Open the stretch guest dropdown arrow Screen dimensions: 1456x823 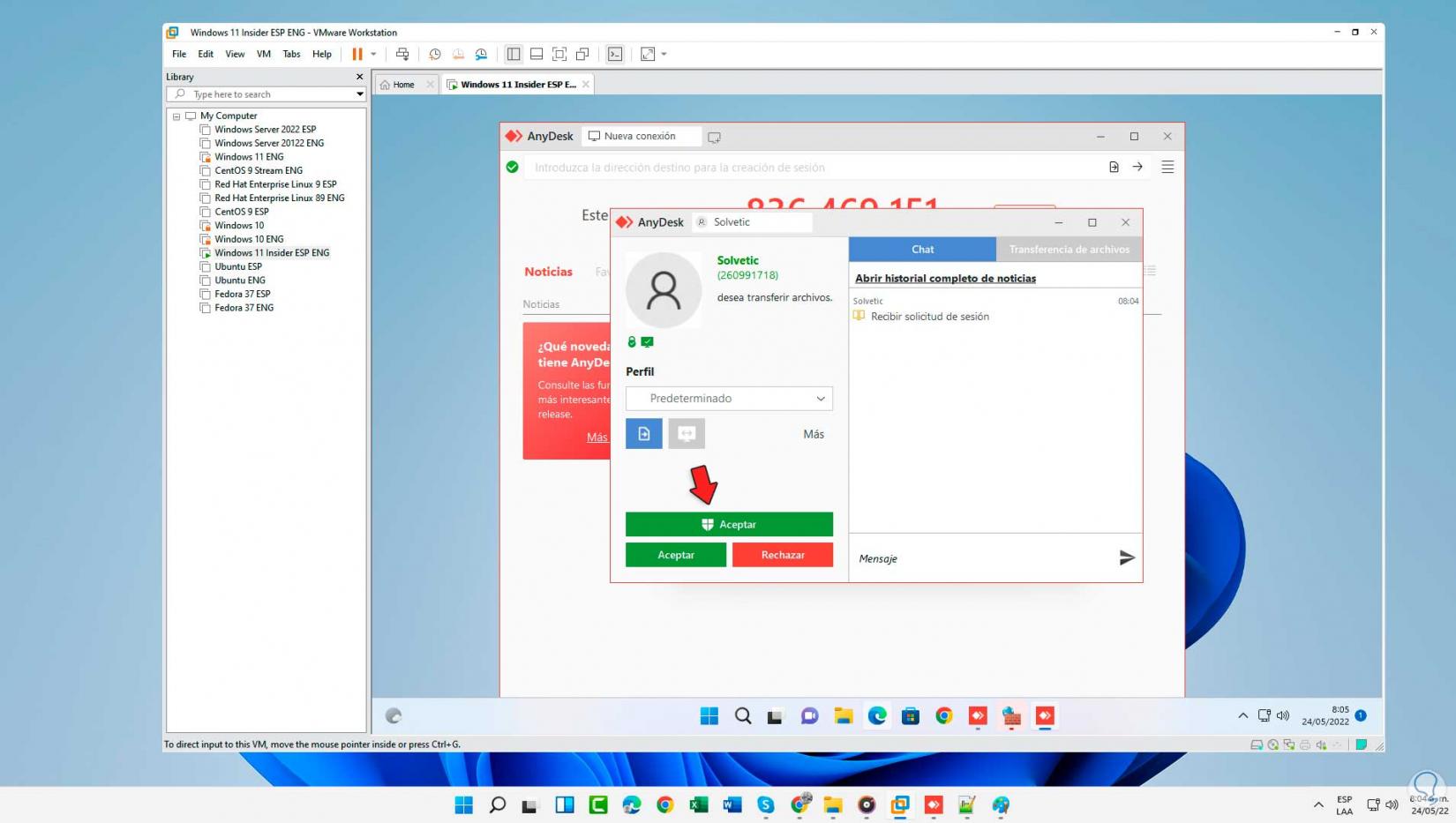pos(664,54)
